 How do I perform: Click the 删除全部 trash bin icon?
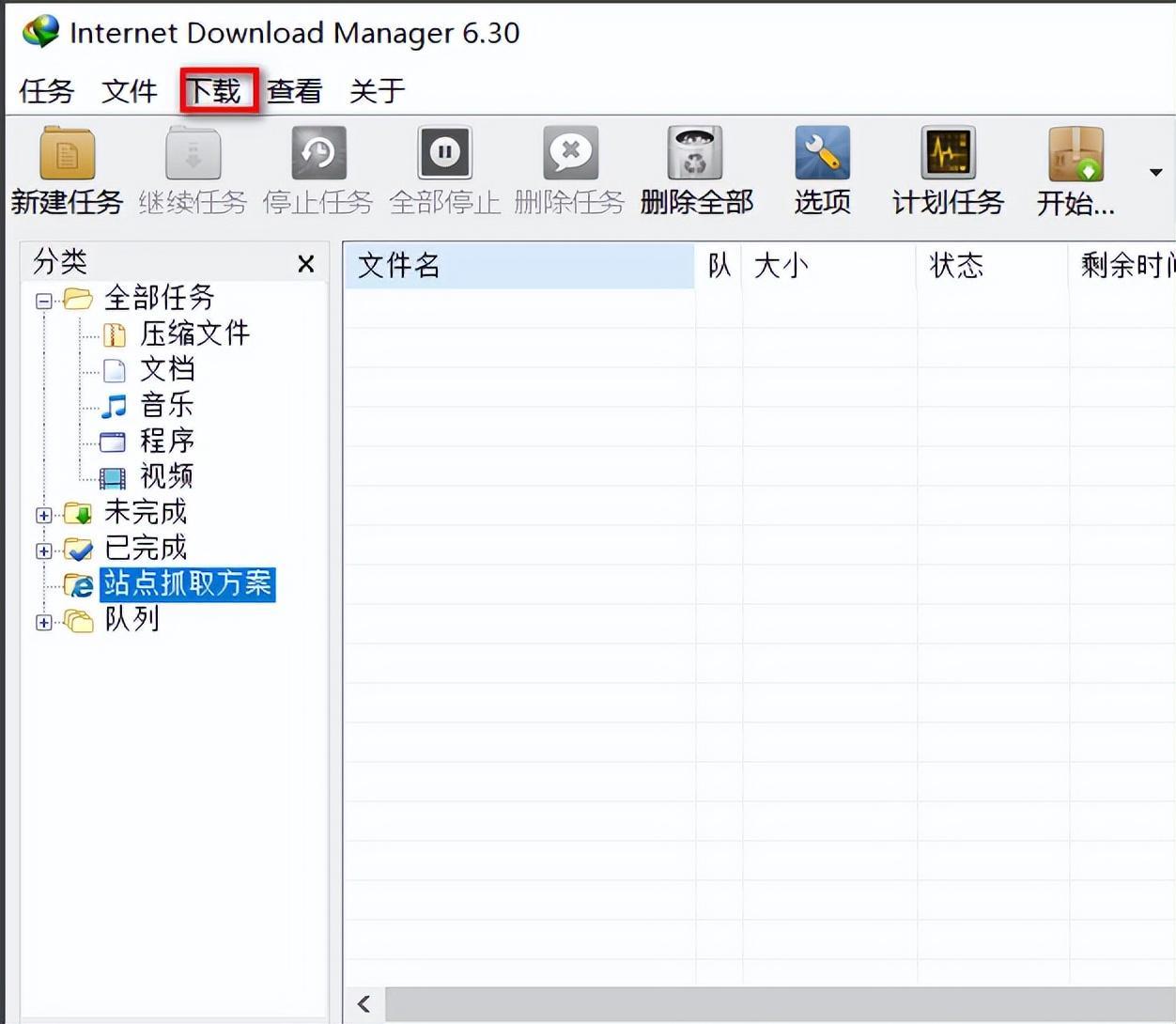pyautogui.click(x=695, y=153)
